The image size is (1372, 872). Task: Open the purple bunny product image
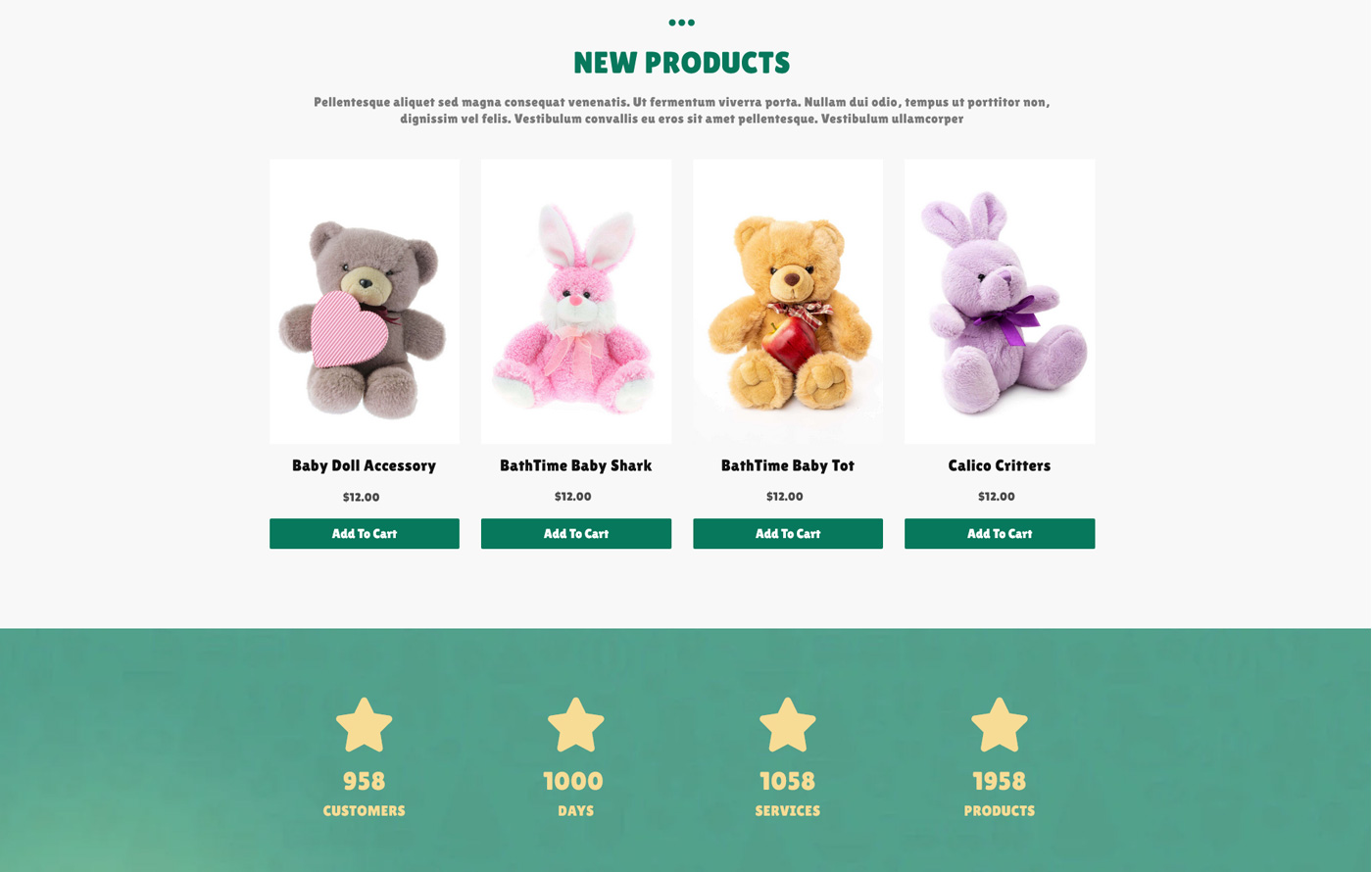(x=1000, y=302)
